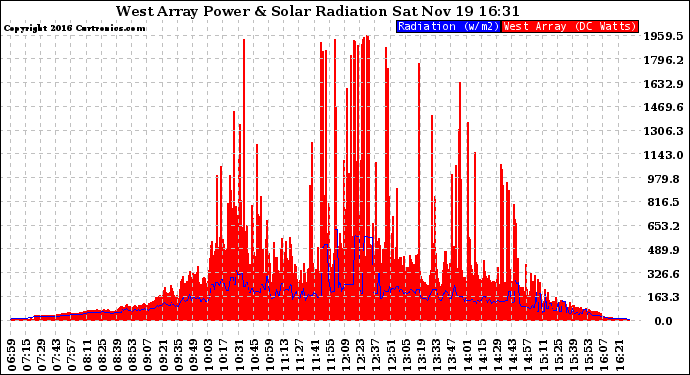The width and height of the screenshot is (690, 375).
Task: Click the x-axis time label 16:07
Action: (604, 355)
